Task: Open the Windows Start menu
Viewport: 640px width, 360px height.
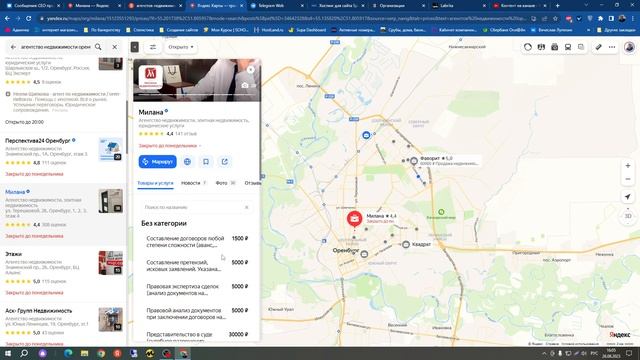Action: point(8,353)
